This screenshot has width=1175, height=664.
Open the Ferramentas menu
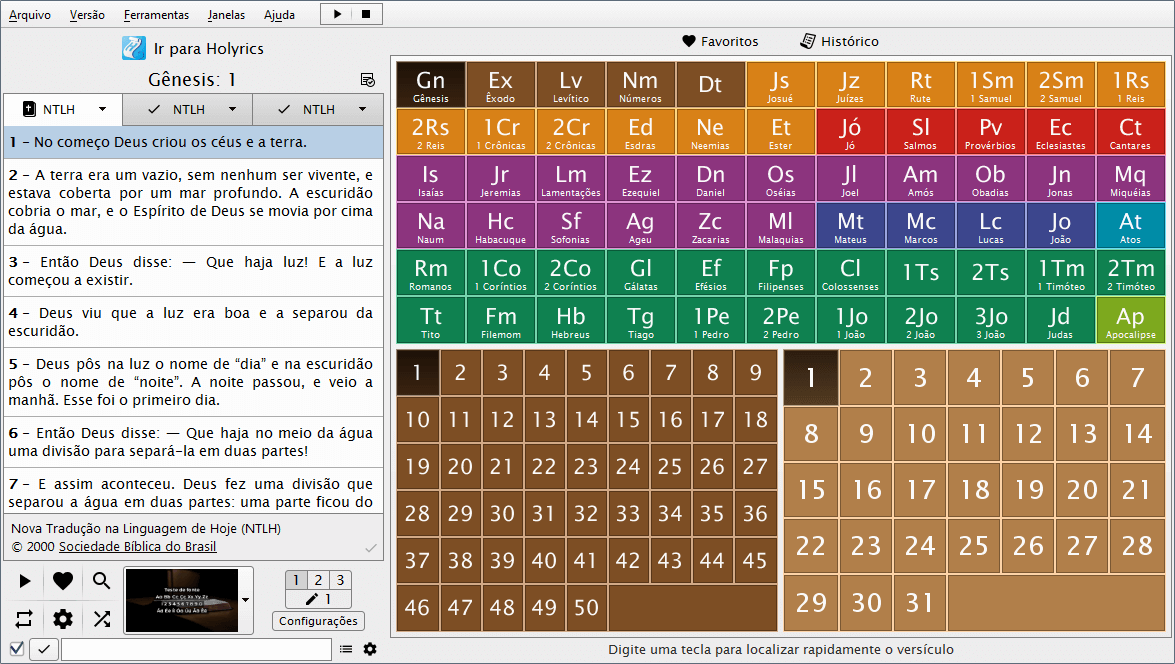coord(156,15)
